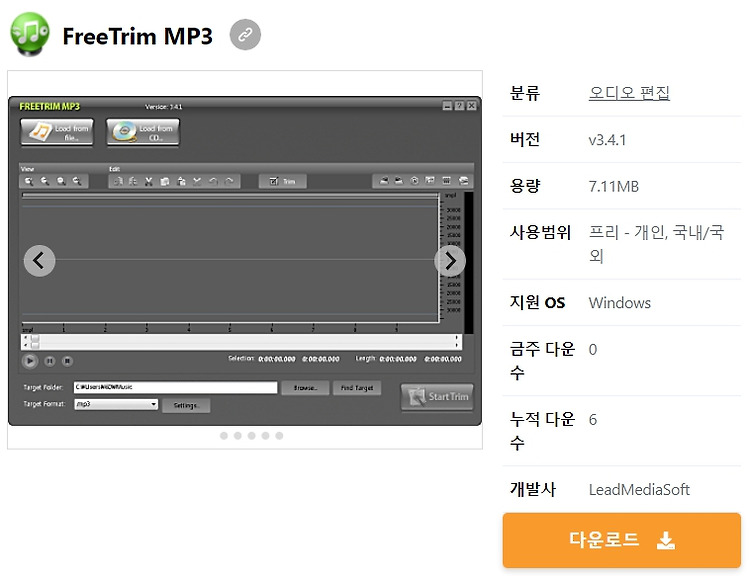Viewport: 750px width, 576px height.
Task: Stop playback with the stop button
Action: click(x=67, y=361)
